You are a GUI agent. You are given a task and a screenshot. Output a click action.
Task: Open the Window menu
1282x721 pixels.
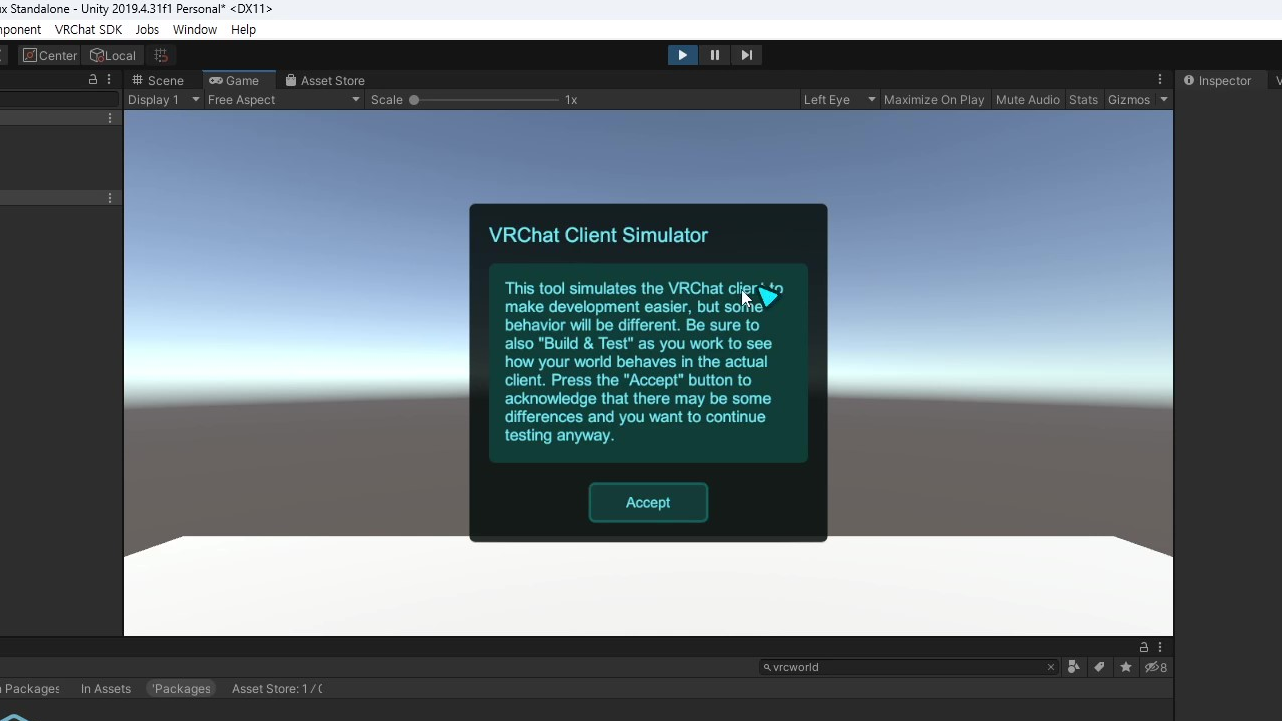click(194, 29)
